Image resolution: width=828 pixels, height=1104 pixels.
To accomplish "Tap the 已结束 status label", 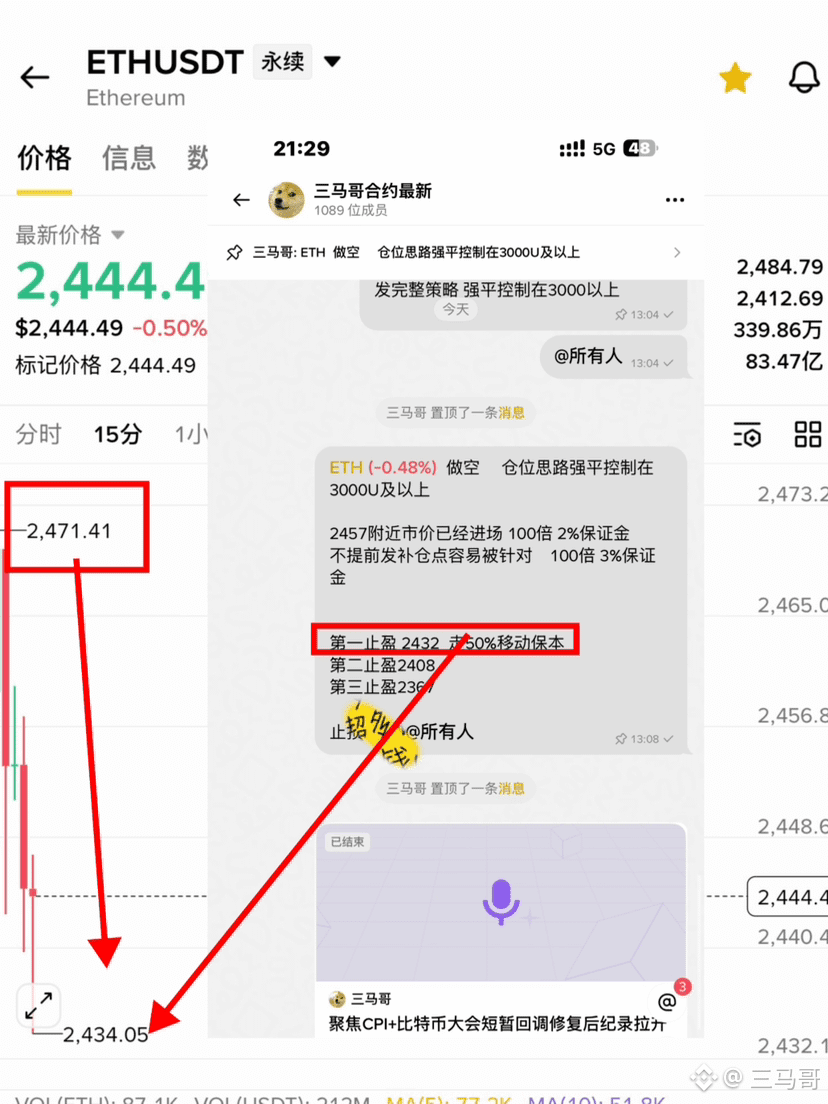I will (348, 842).
